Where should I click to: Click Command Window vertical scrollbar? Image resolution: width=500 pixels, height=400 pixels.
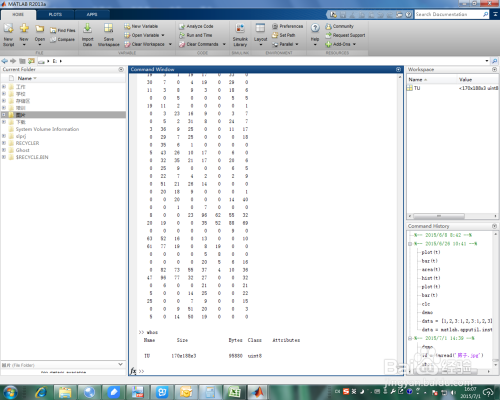click(400, 223)
